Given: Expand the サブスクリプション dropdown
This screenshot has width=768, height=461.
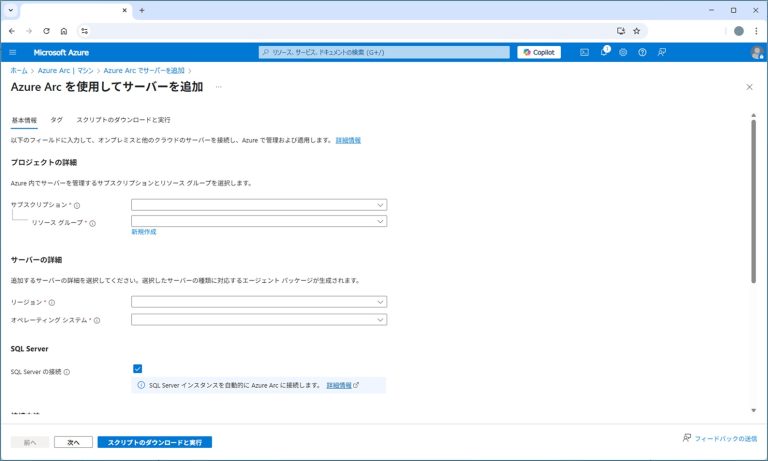Looking at the screenshot, I should point(258,205).
